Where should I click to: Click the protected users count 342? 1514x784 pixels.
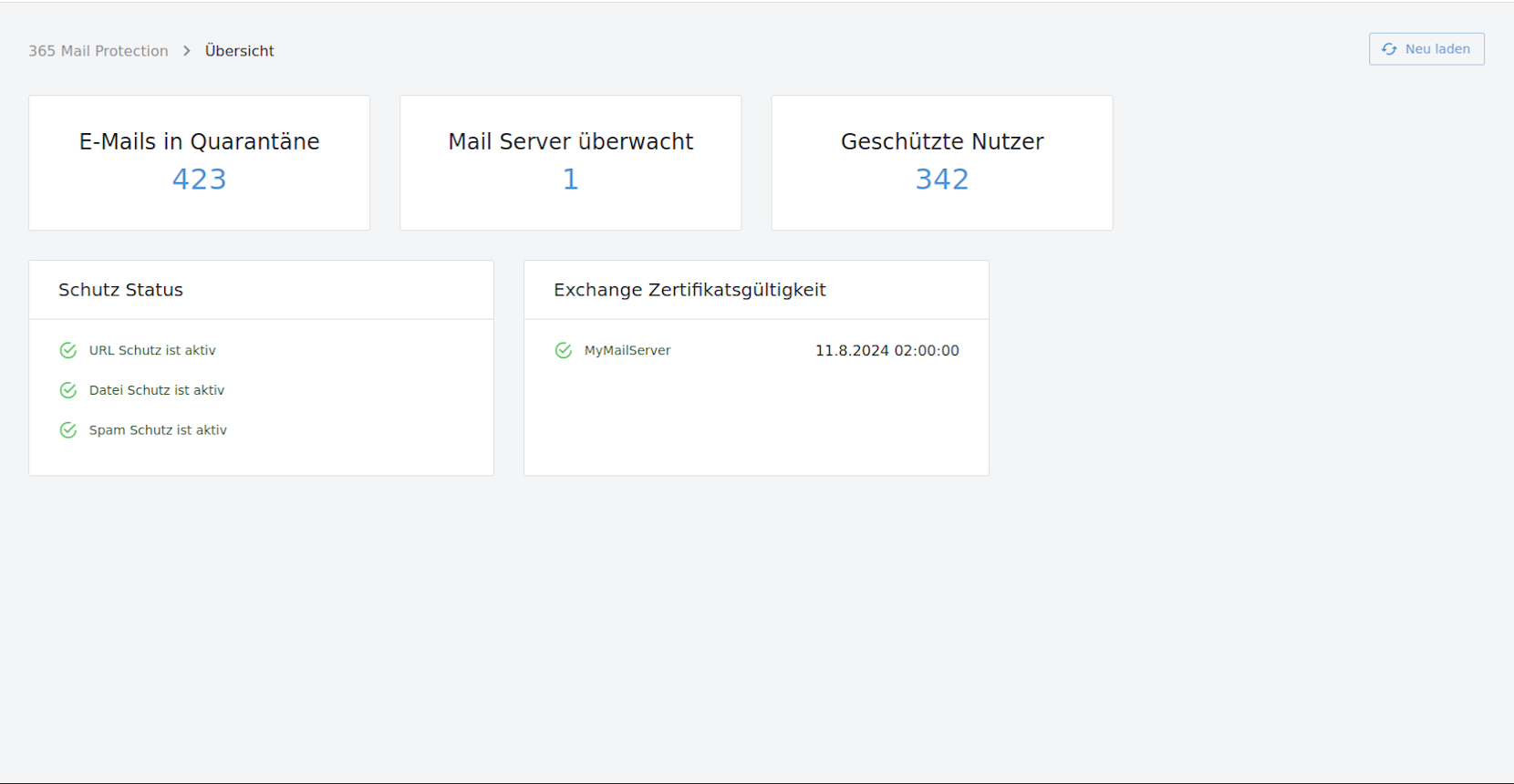click(x=941, y=180)
